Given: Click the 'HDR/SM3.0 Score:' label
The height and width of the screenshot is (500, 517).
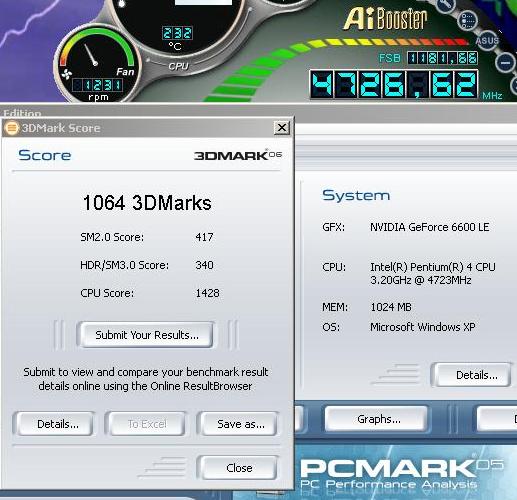Looking at the screenshot, I should [124, 265].
